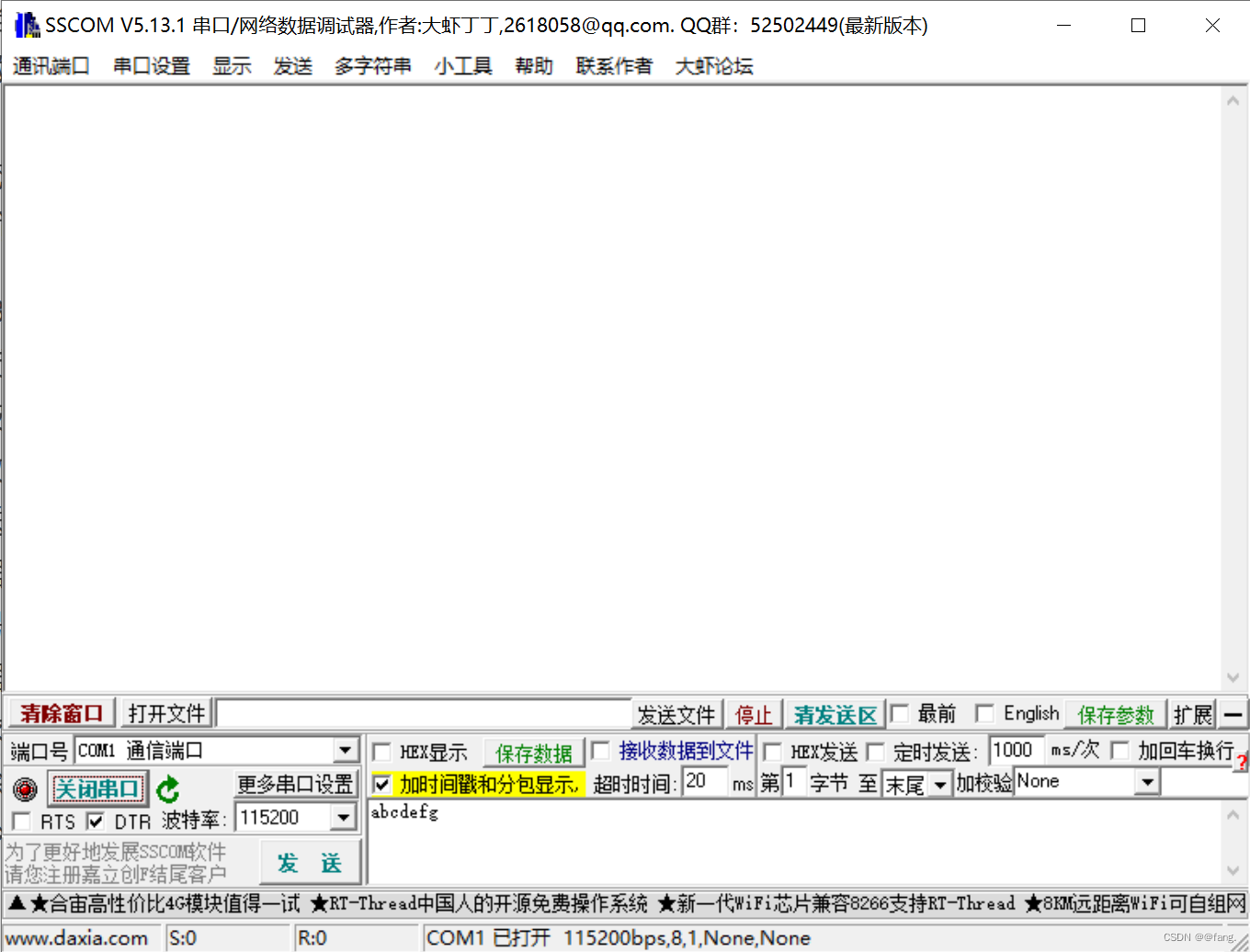Collapse panel with the minus button
The image size is (1250, 952).
click(1233, 714)
